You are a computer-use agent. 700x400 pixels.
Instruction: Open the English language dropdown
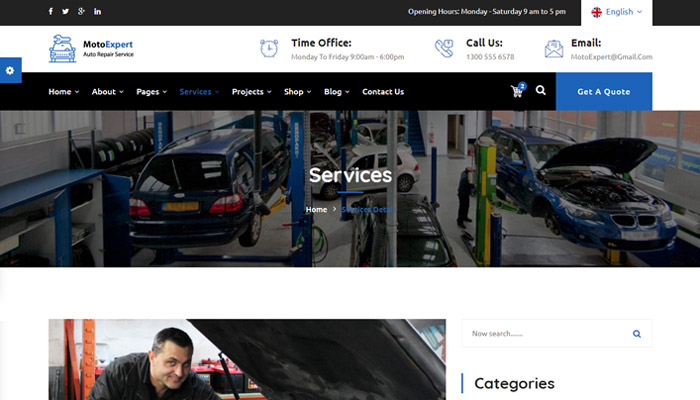point(616,12)
